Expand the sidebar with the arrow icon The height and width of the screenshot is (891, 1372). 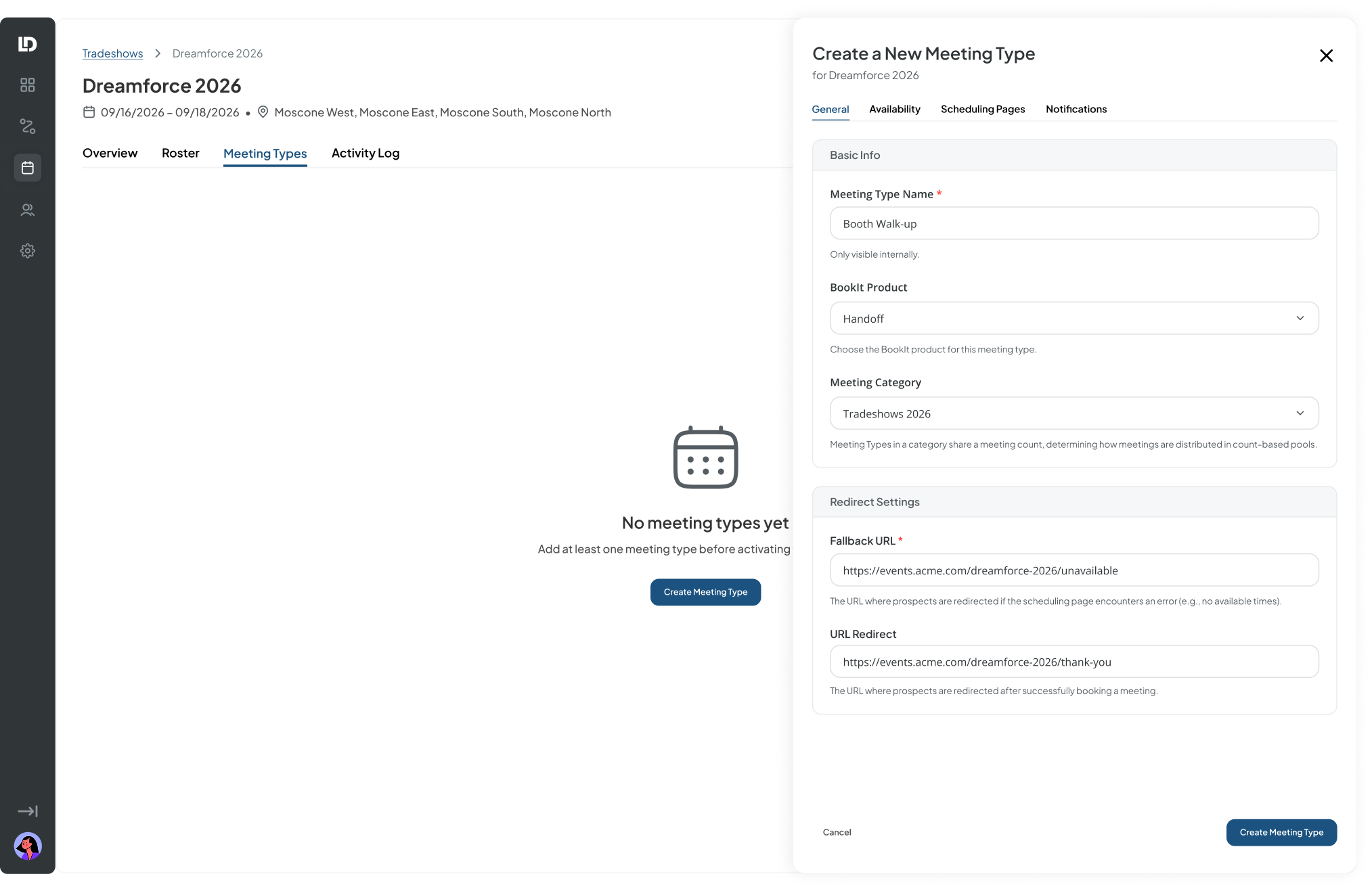click(28, 811)
